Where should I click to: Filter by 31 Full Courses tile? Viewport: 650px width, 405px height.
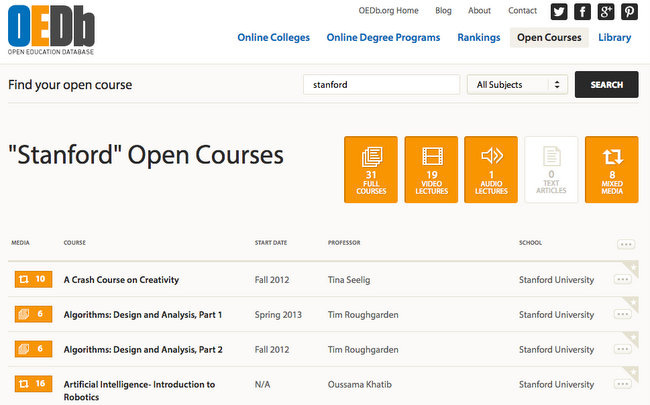(x=371, y=170)
